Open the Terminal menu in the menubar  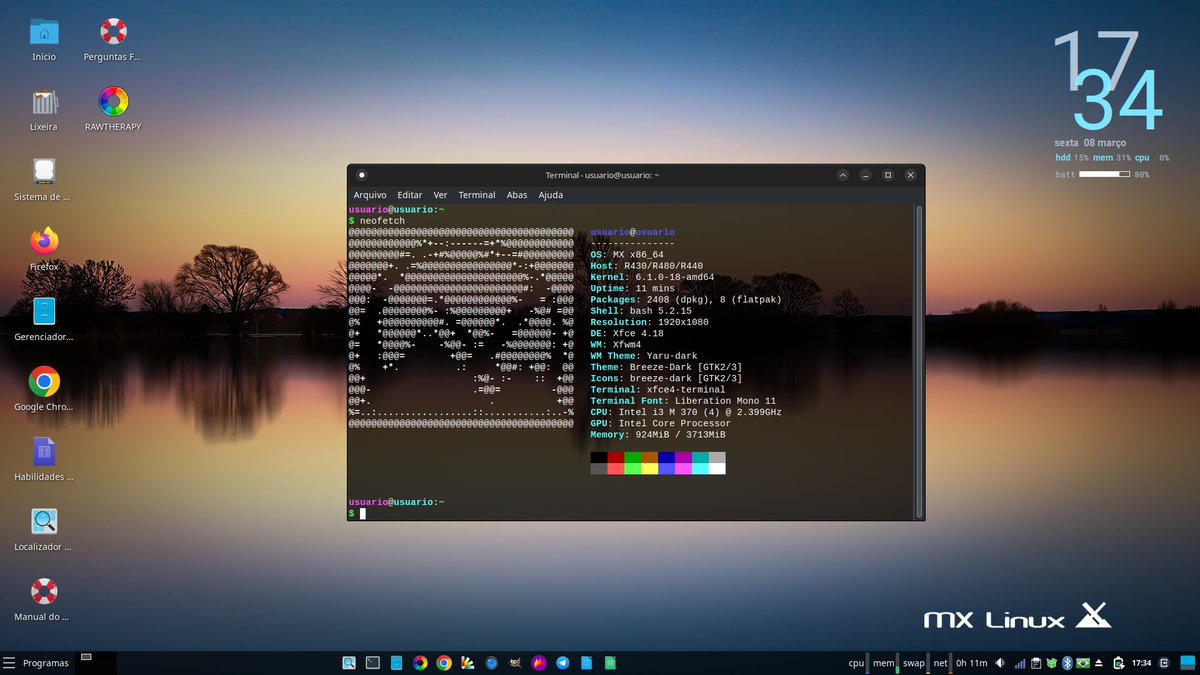click(x=476, y=195)
